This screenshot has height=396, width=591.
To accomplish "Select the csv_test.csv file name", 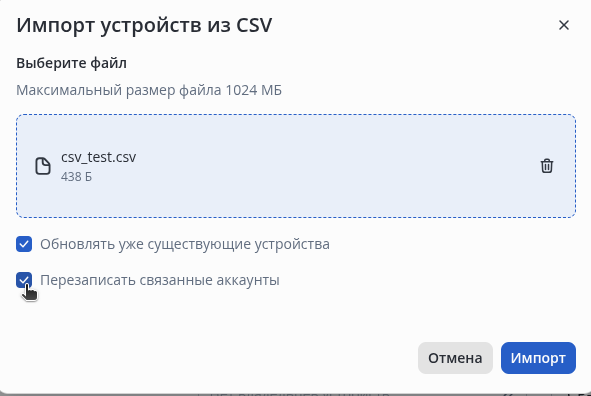I will click(98, 157).
